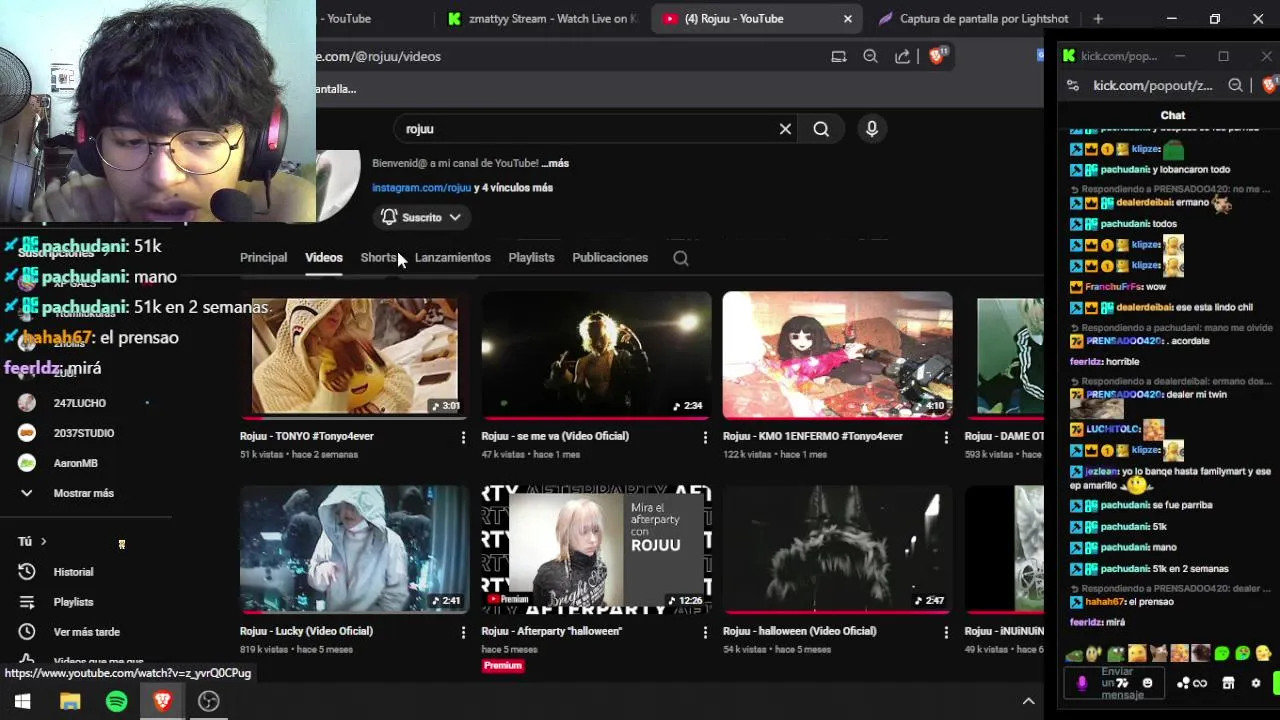Open subscribed channel 2037STUDIO

point(83,433)
